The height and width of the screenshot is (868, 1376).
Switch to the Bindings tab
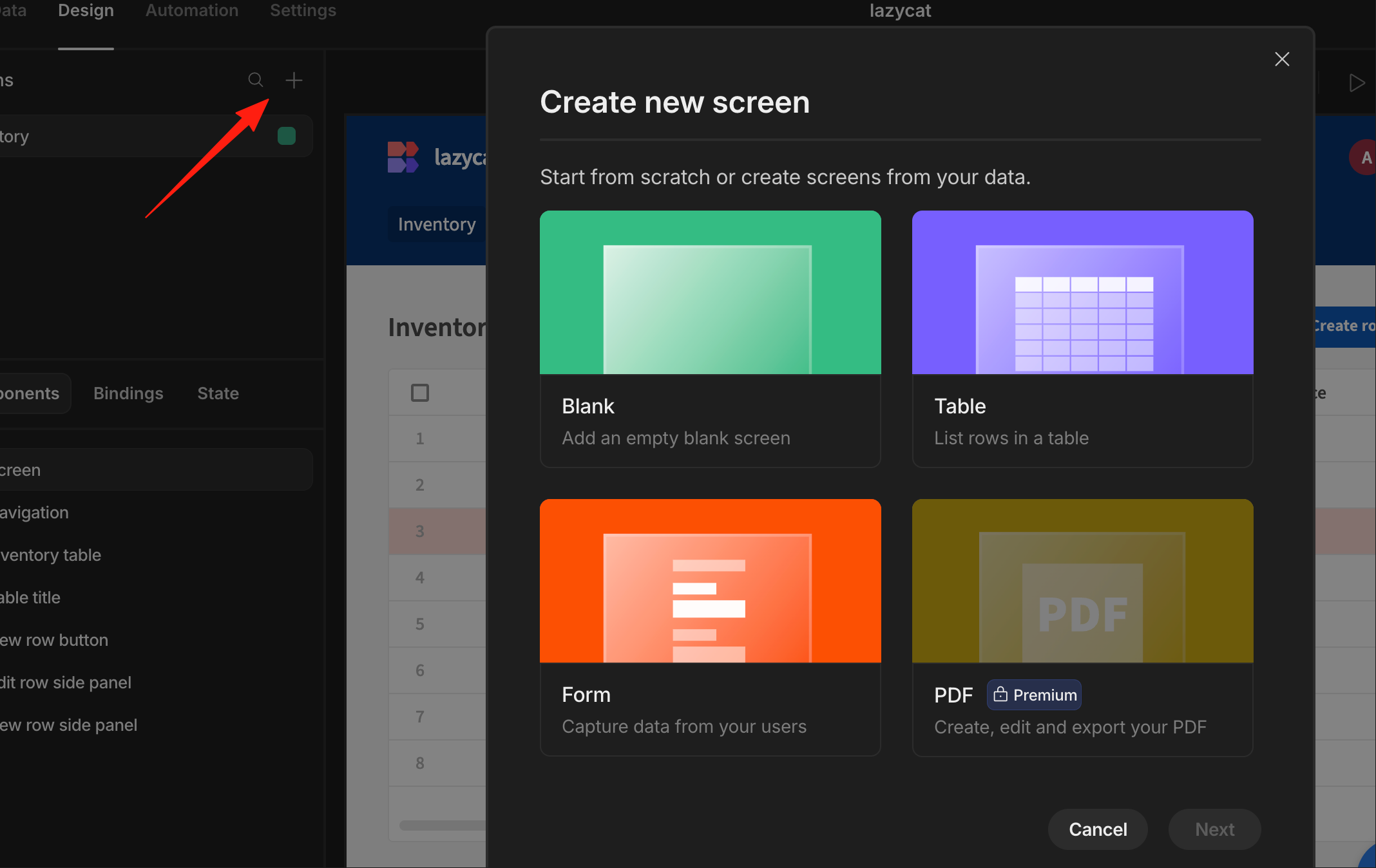tap(128, 393)
